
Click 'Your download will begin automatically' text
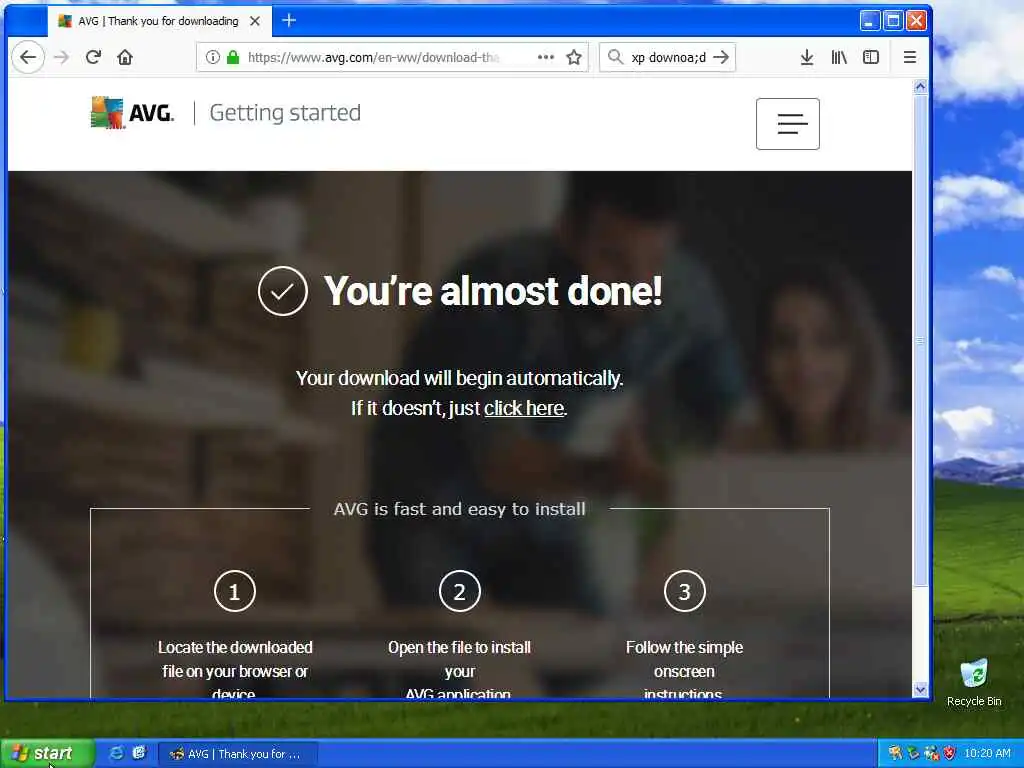click(459, 378)
